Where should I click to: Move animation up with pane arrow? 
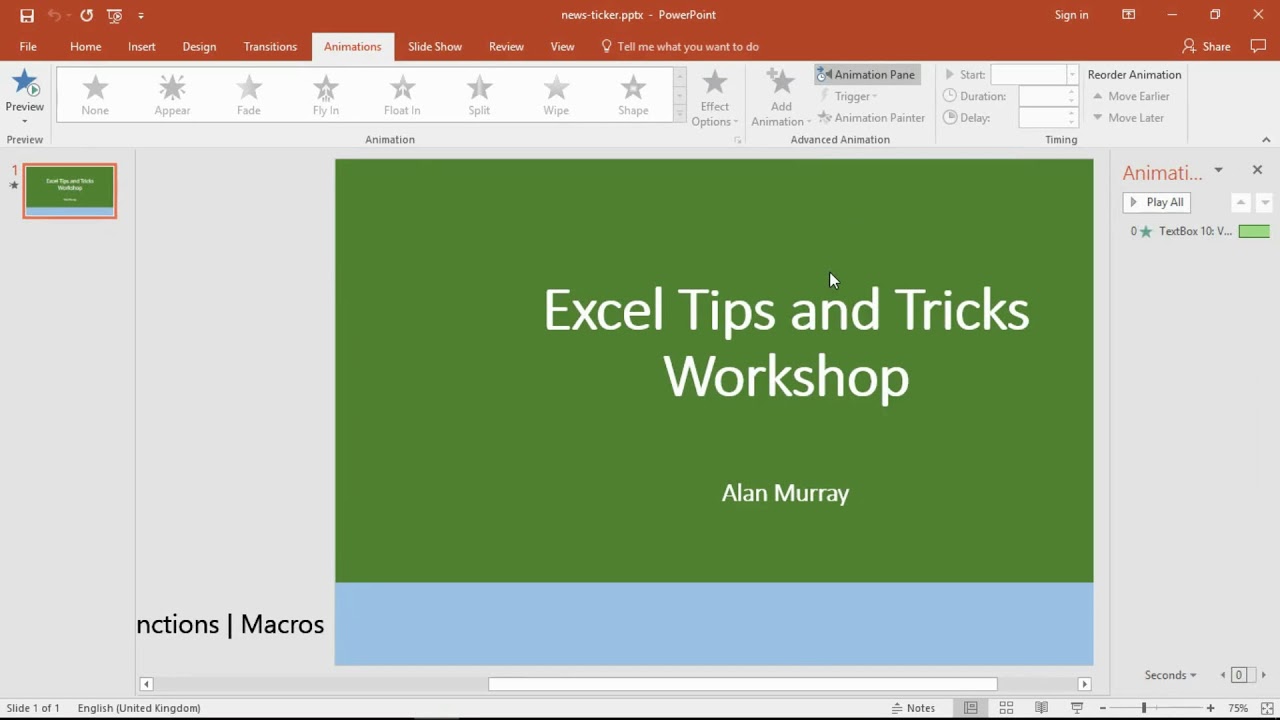tap(1240, 202)
